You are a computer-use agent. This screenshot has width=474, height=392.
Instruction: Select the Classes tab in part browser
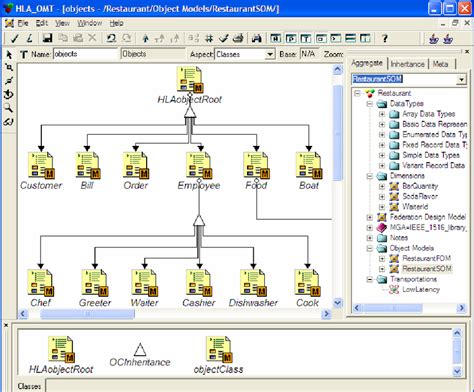(x=29, y=386)
